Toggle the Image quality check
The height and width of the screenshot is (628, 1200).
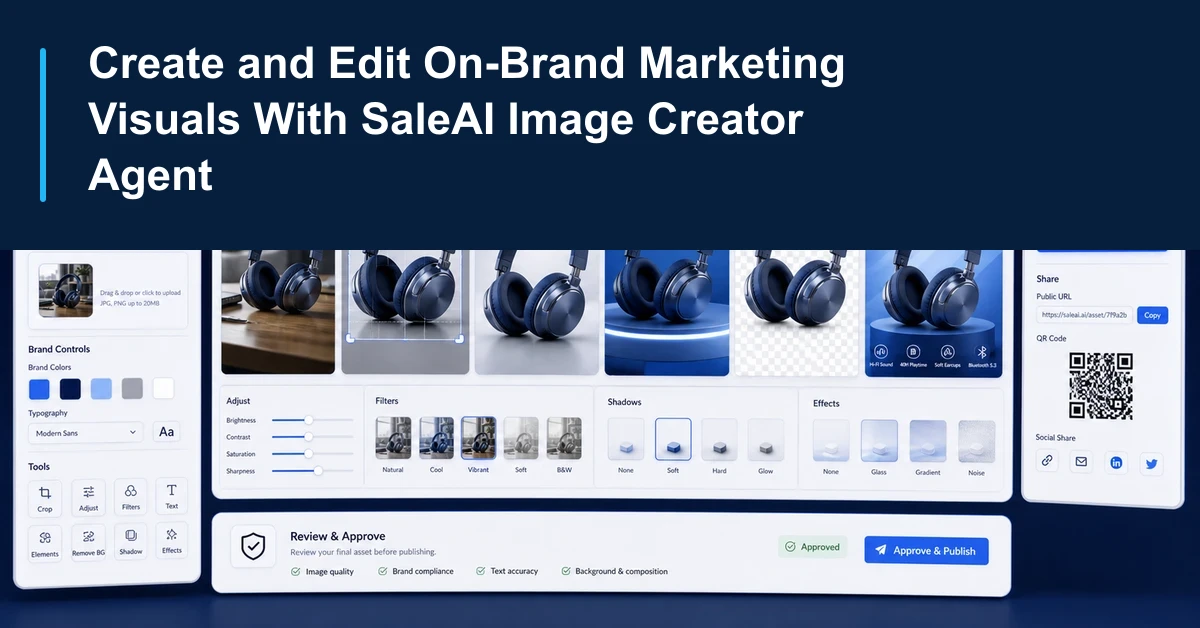tap(322, 572)
